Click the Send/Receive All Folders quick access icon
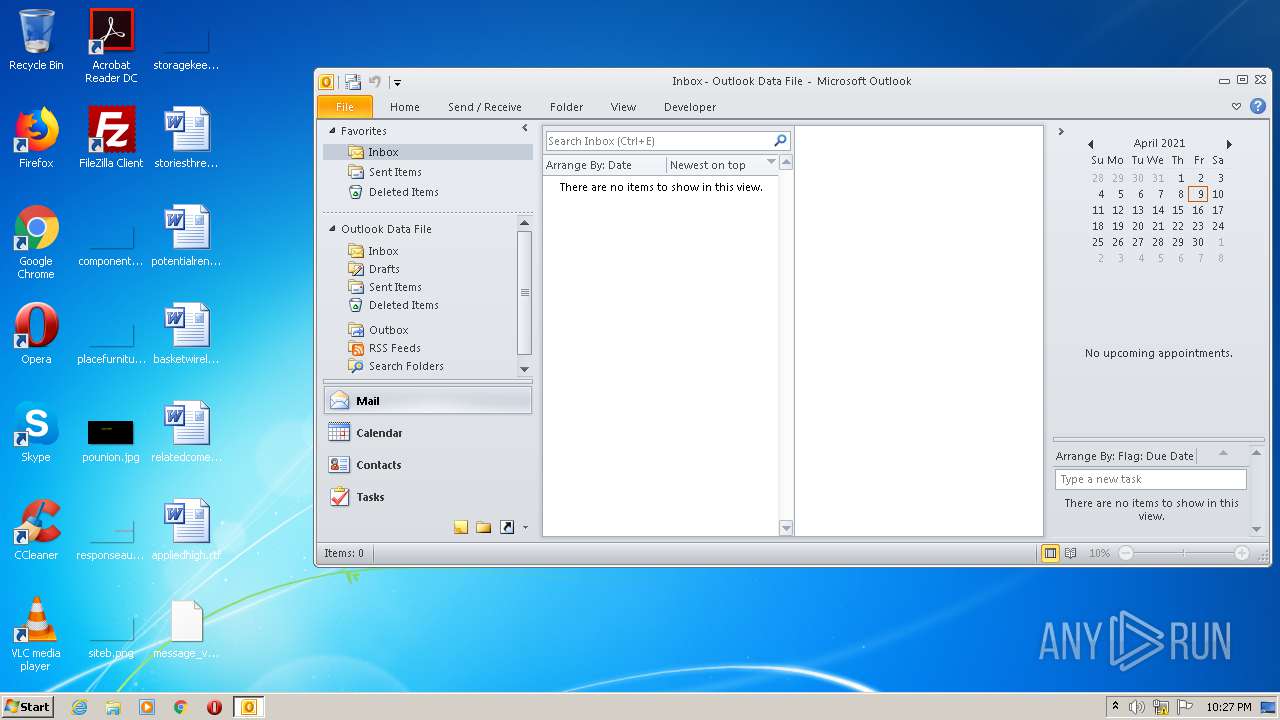Screen dimensions: 1280x720 click(353, 82)
